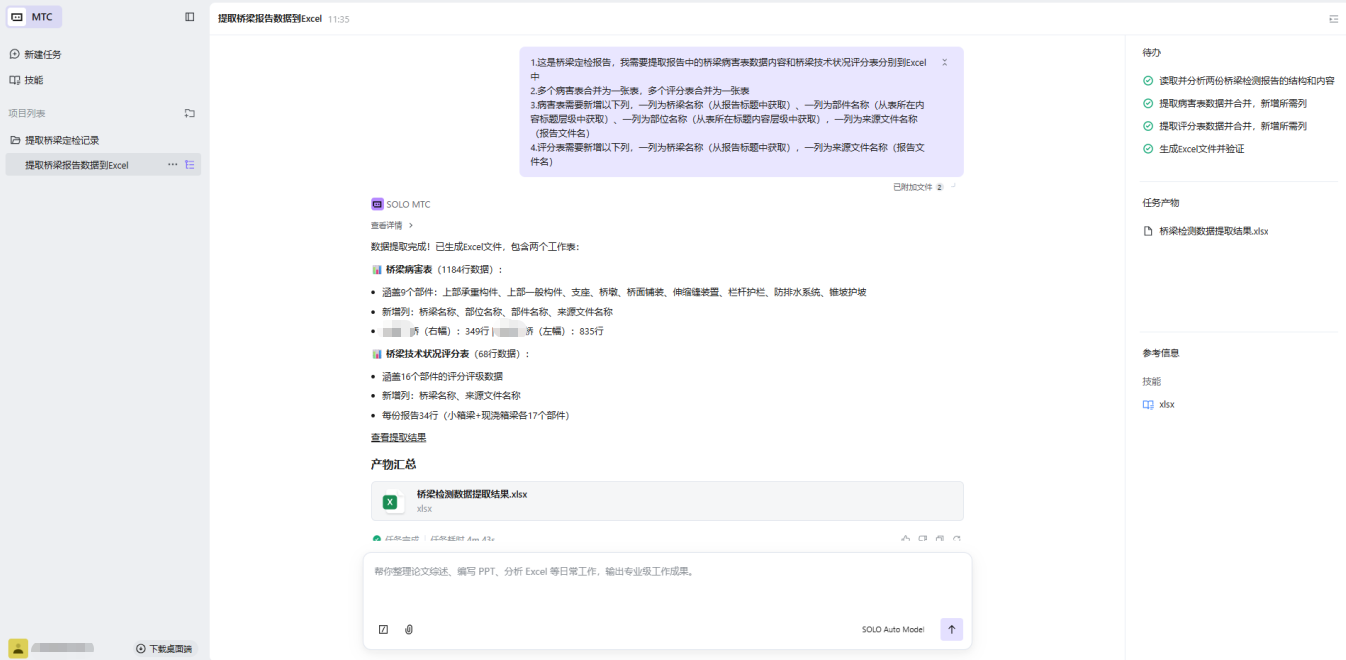This screenshot has width=1346, height=660.
Task: Click the user avatar at bottom left
Action: coord(18,648)
